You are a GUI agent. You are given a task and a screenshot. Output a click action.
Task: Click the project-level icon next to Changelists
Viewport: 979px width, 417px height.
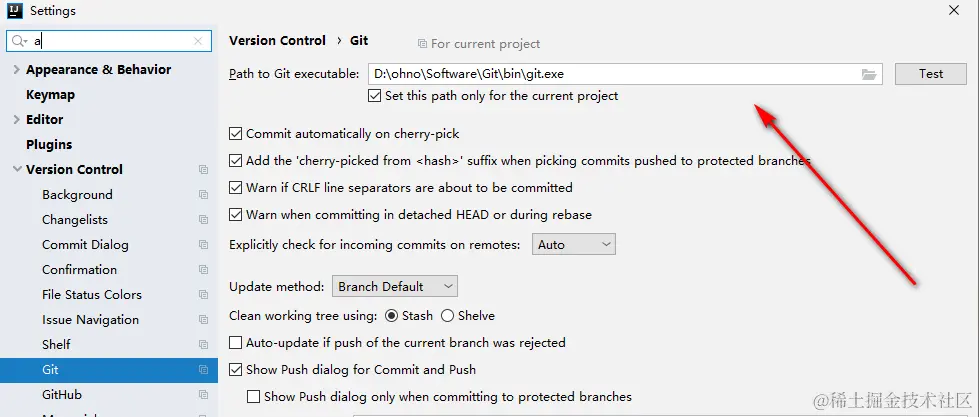(x=204, y=220)
